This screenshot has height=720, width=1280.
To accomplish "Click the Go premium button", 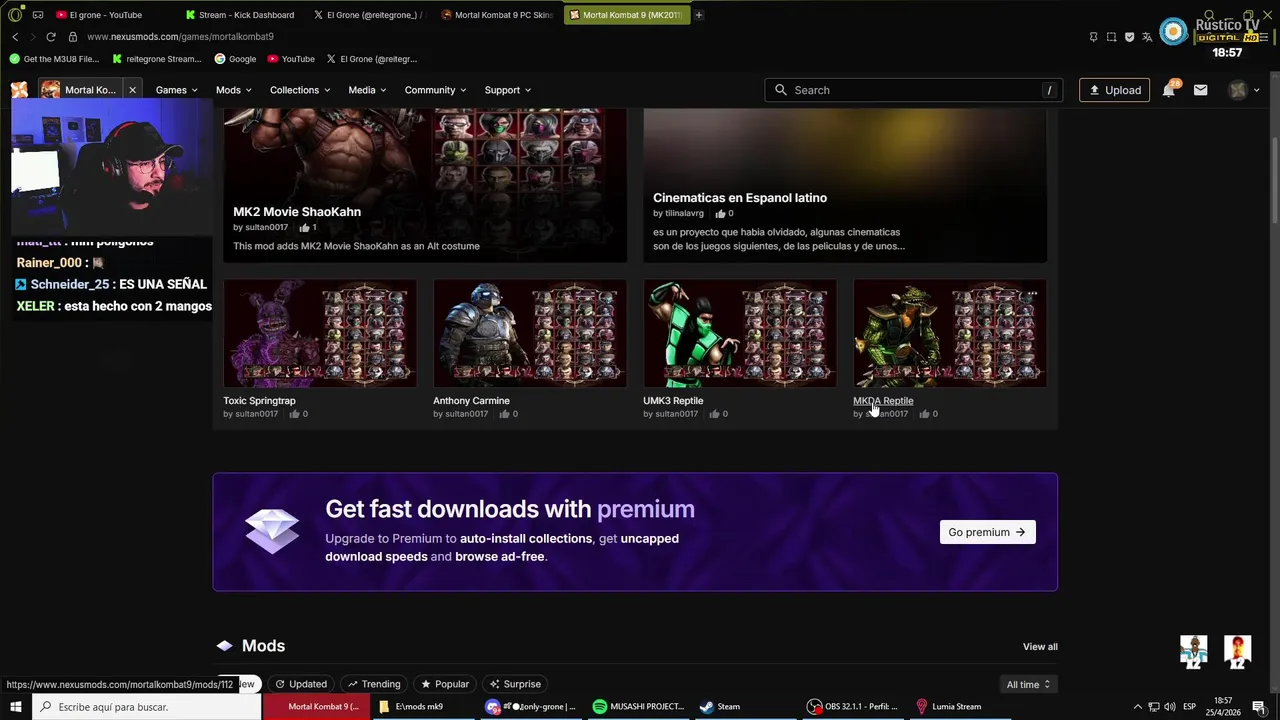I will click(987, 532).
